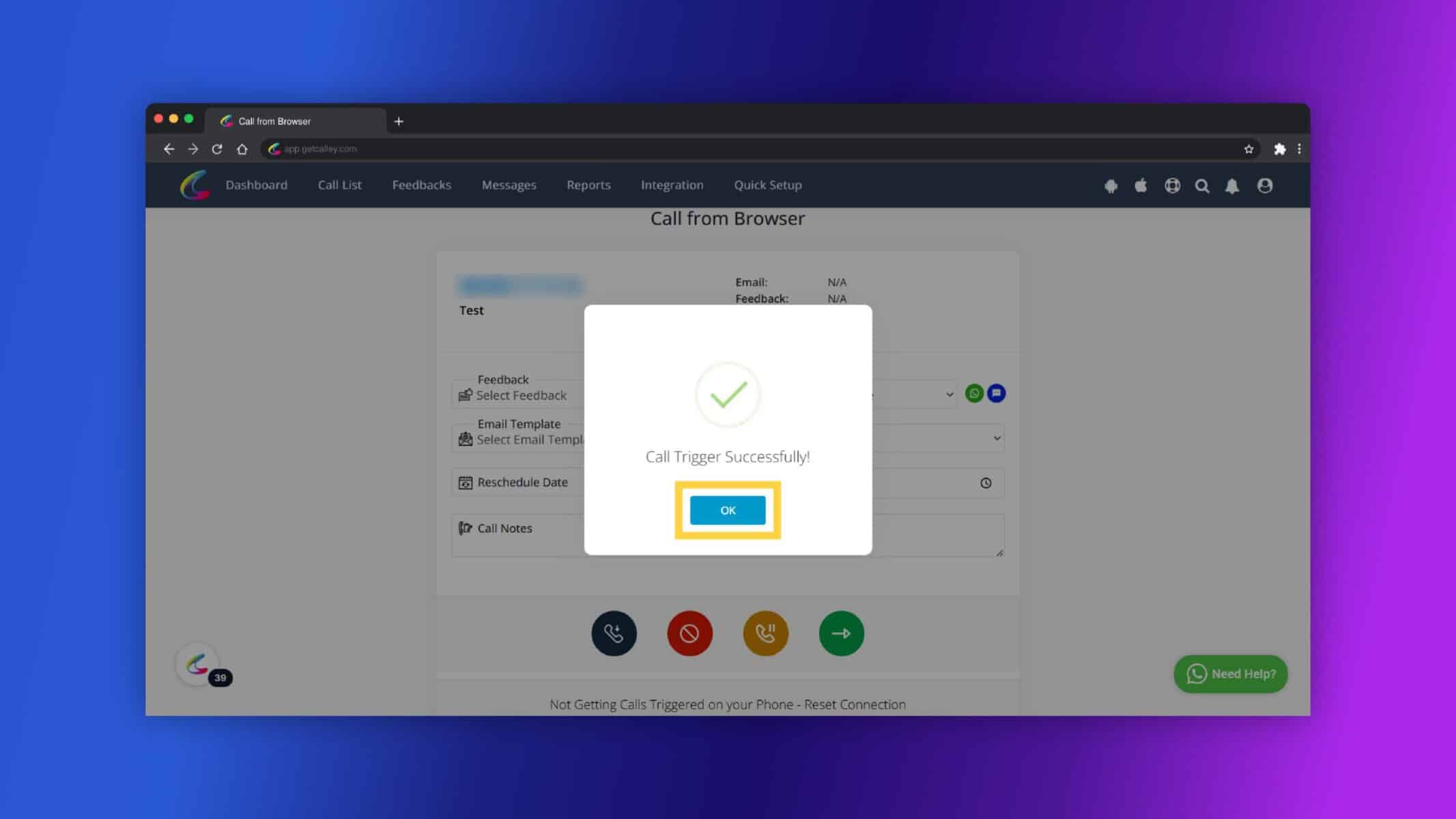Click the call transfer arrow icon

(x=841, y=632)
